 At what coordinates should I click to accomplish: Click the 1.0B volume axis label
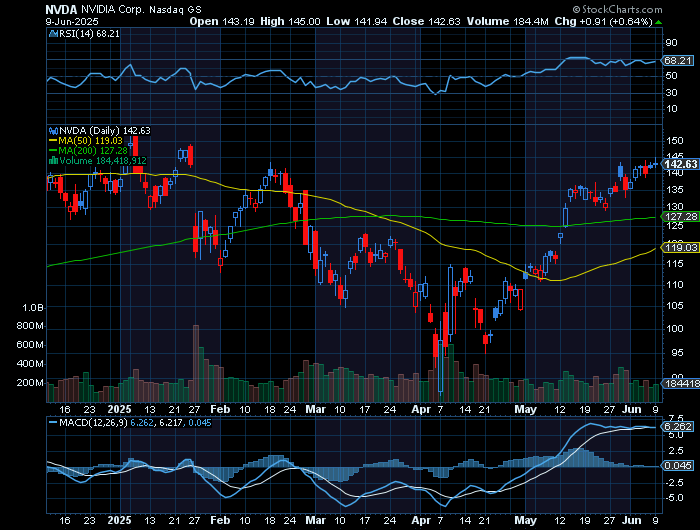(33, 308)
